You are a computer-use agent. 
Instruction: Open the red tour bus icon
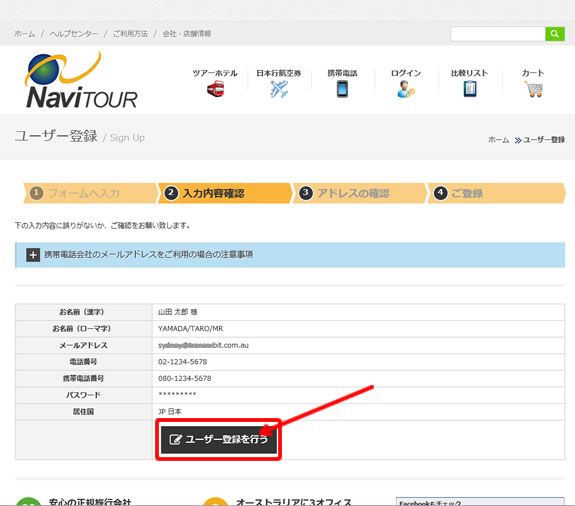pyautogui.click(x=215, y=89)
